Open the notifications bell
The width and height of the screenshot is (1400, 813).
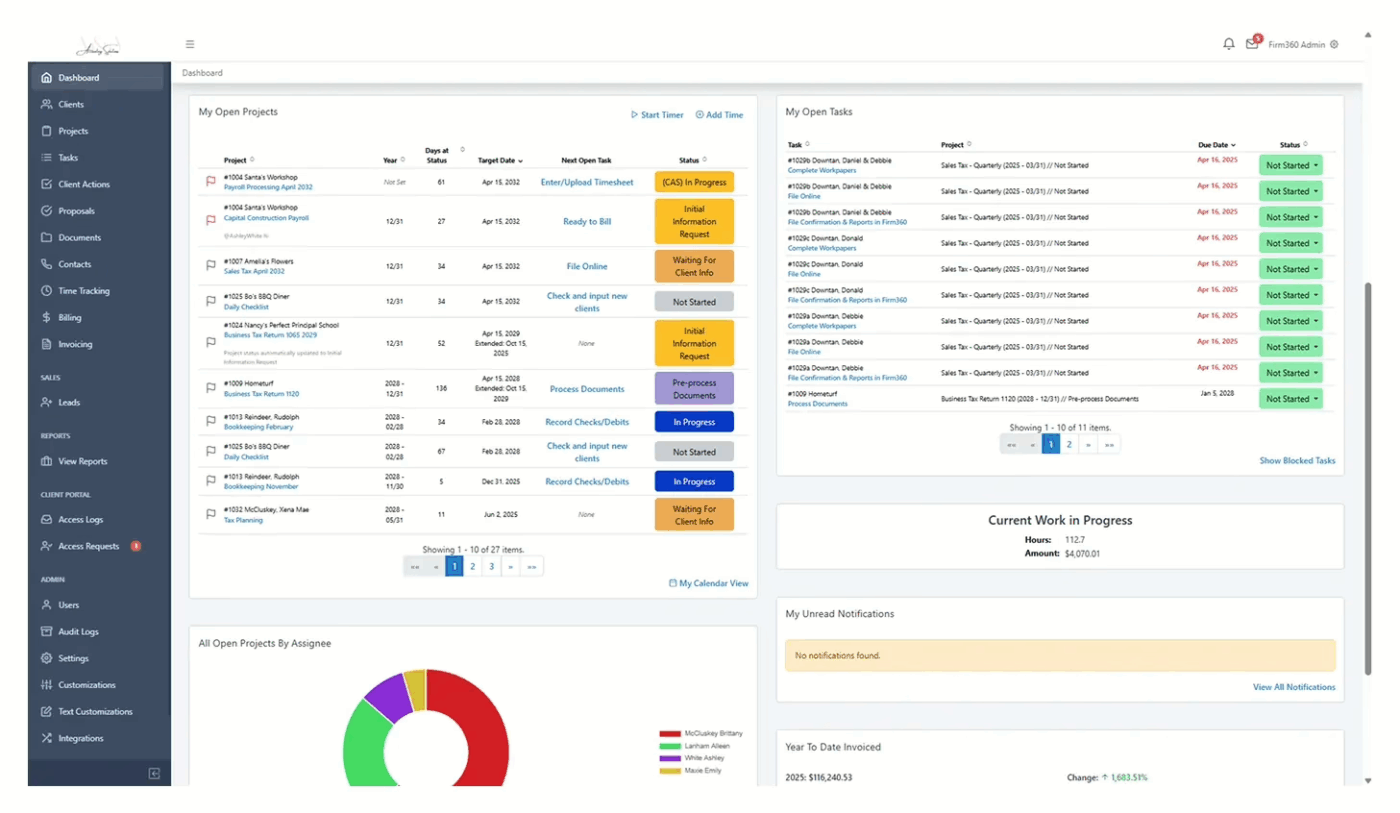(x=1228, y=44)
